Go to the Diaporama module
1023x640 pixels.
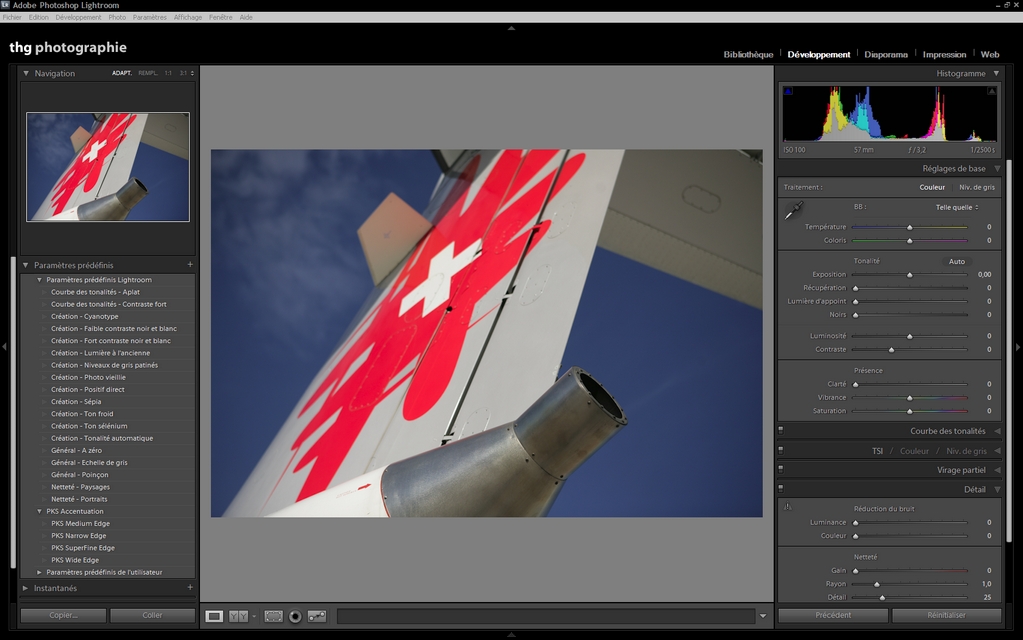click(886, 55)
